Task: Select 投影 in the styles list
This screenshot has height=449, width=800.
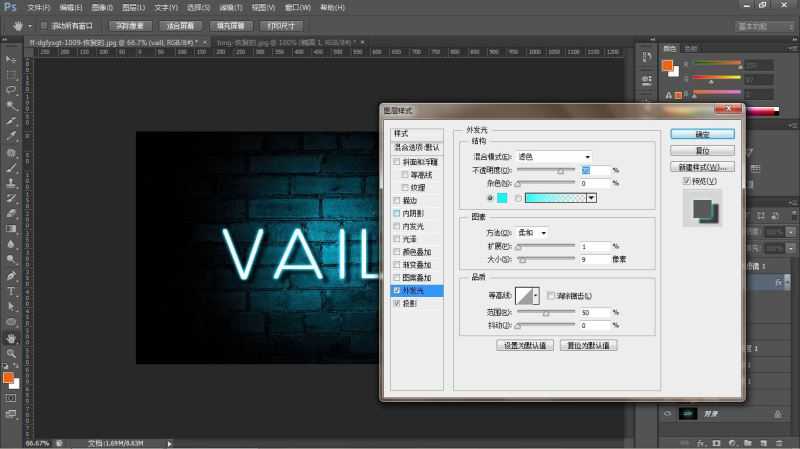Action: [x=411, y=303]
